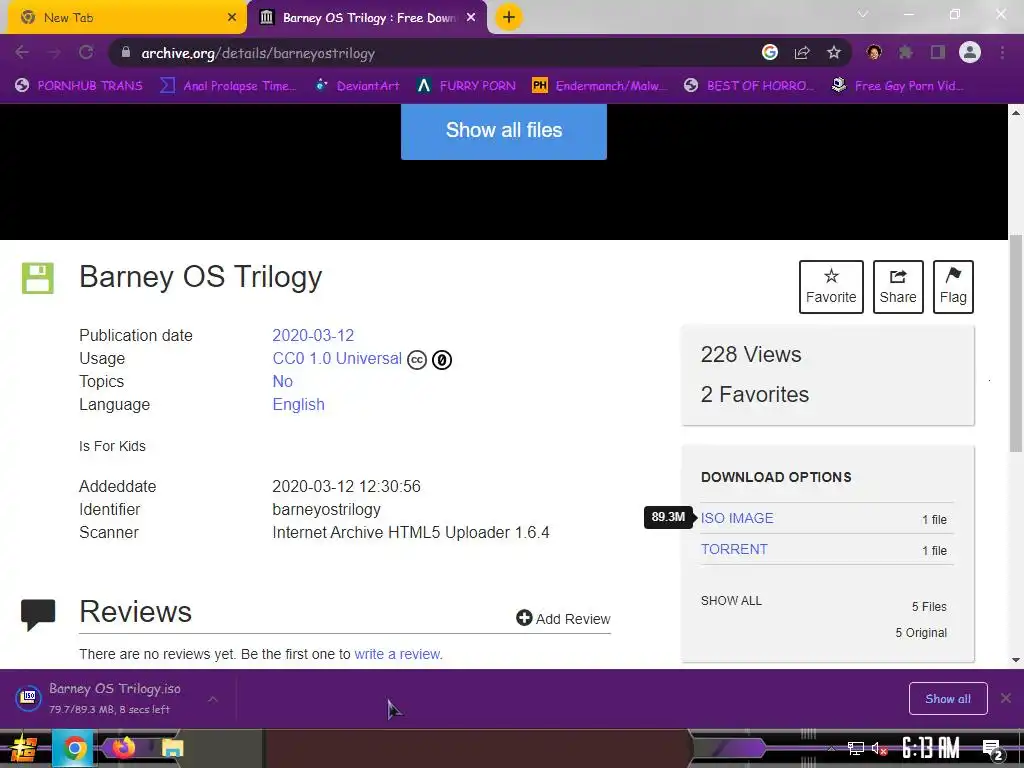
Task: Download the TORRENT file
Action: click(734, 549)
